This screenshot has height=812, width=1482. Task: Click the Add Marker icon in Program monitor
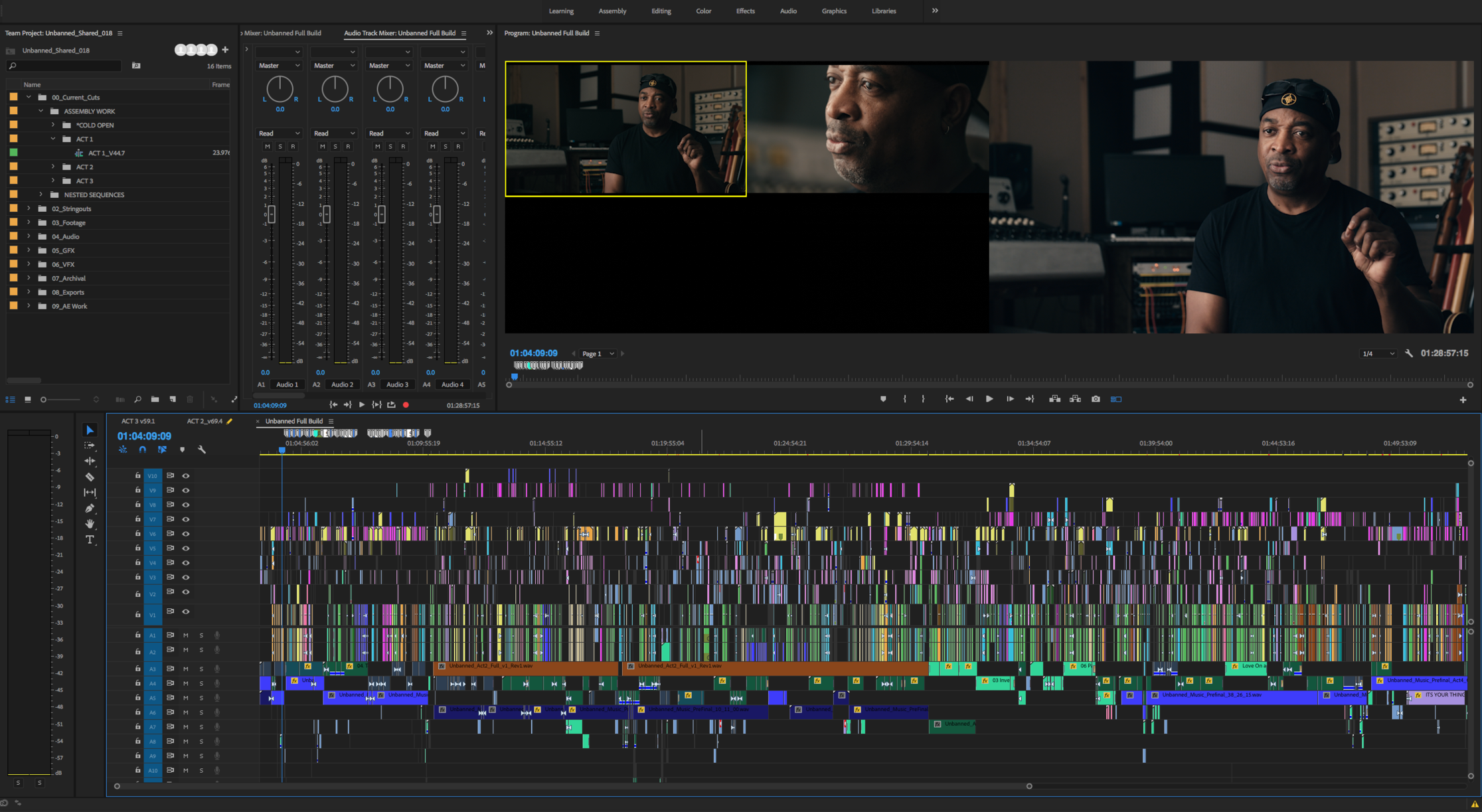tap(883, 399)
